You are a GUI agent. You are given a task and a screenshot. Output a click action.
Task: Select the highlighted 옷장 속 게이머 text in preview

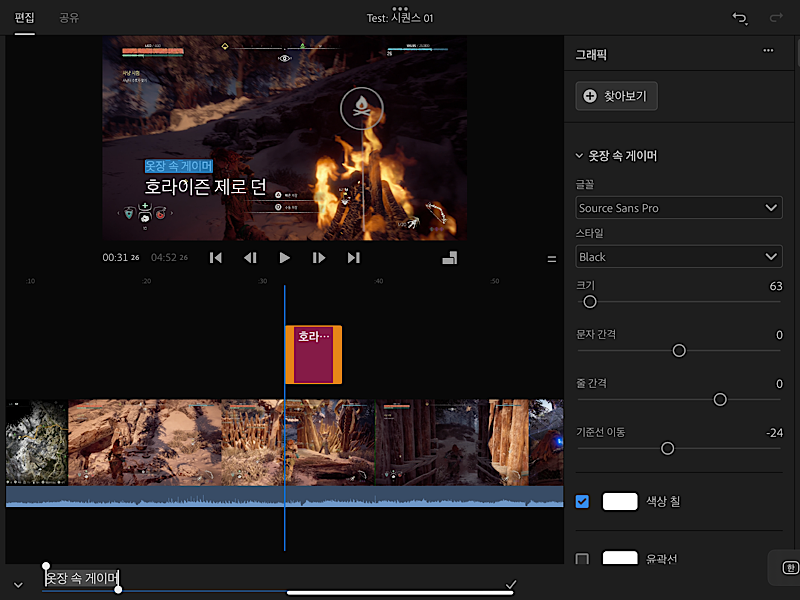pos(179,166)
